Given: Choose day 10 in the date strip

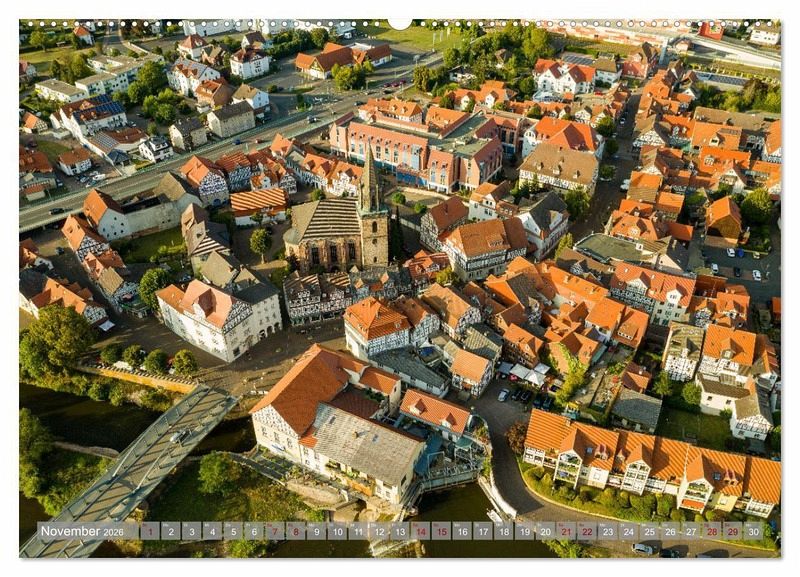Looking at the screenshot, I should coord(337,531).
